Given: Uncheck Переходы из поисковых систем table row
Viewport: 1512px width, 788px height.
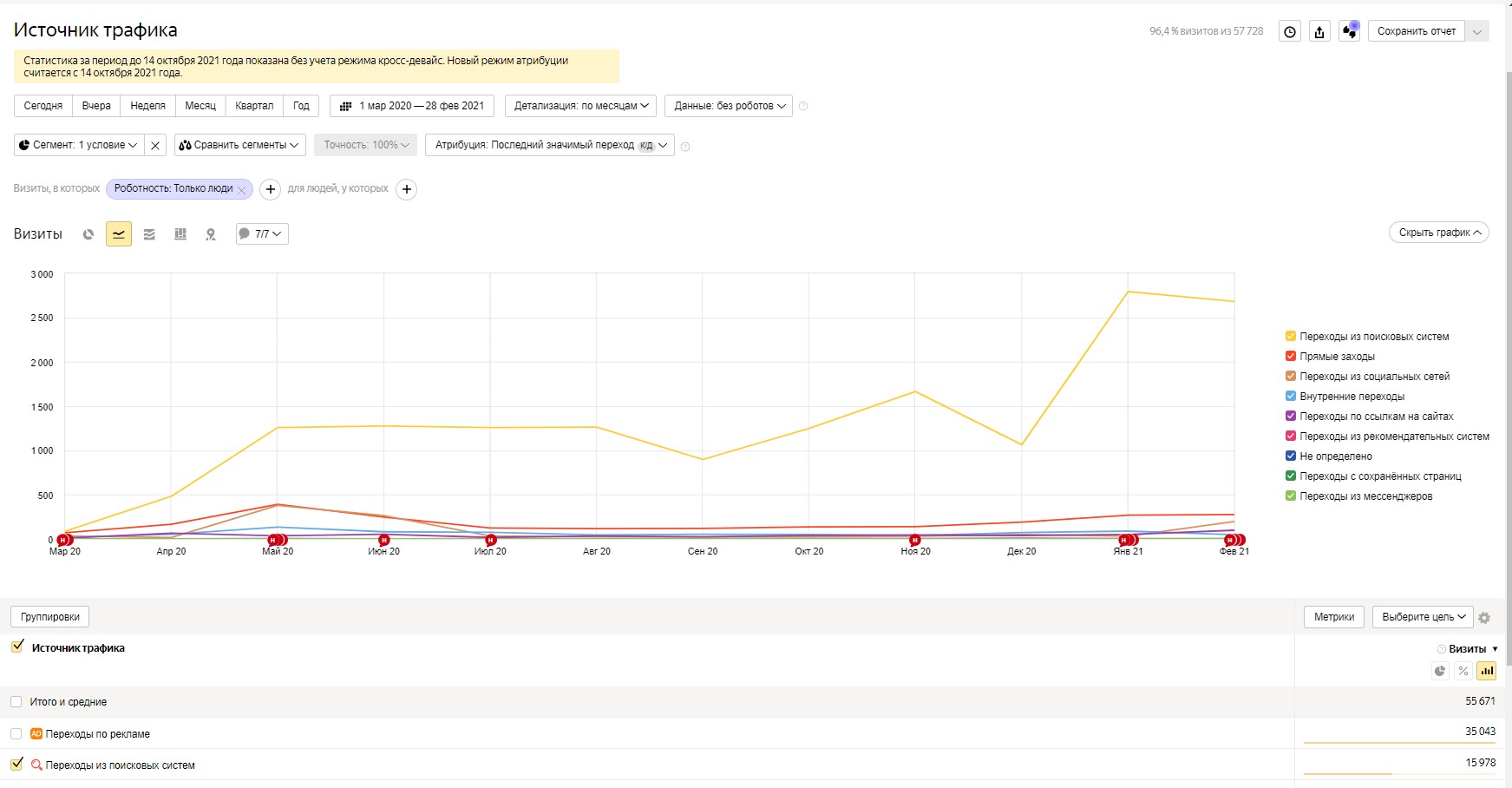Looking at the screenshot, I should click(x=17, y=765).
